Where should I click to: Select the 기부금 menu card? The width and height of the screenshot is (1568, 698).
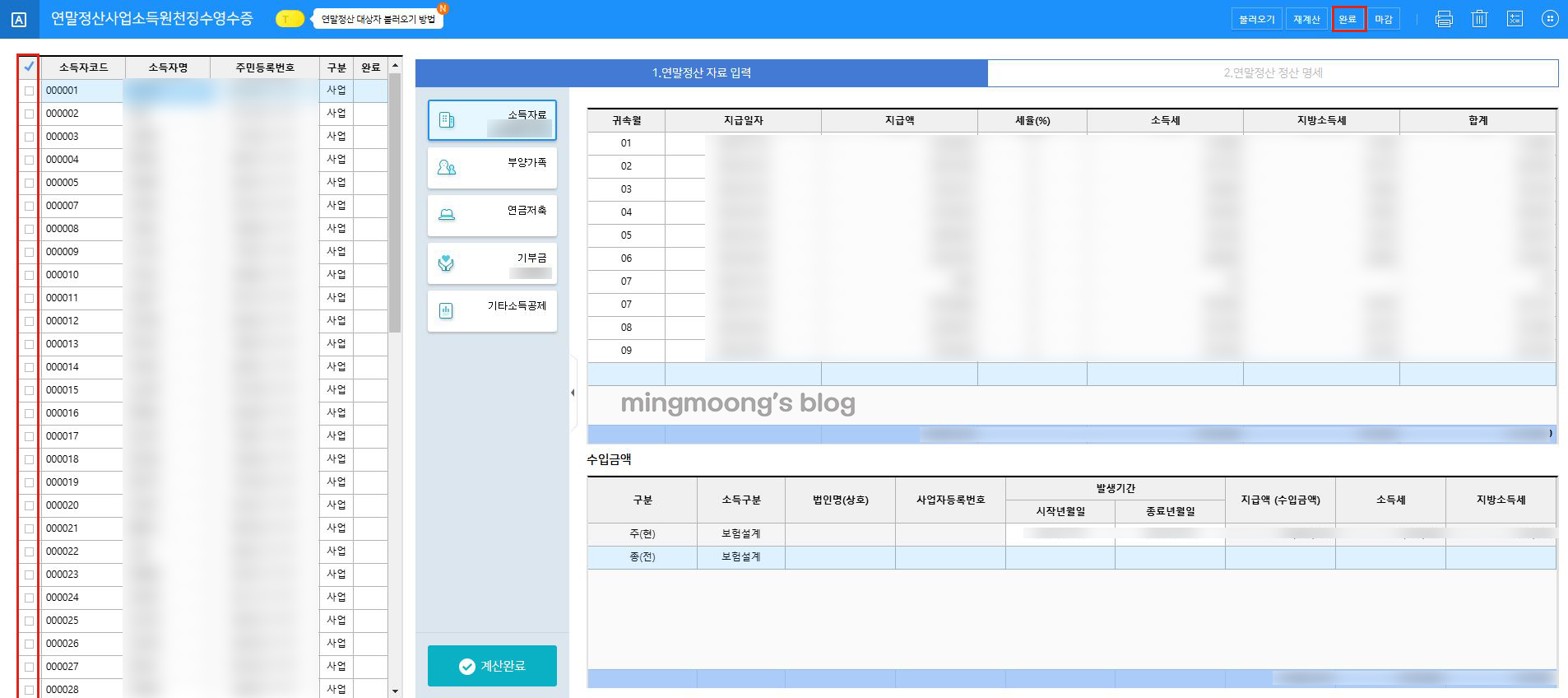coord(492,263)
